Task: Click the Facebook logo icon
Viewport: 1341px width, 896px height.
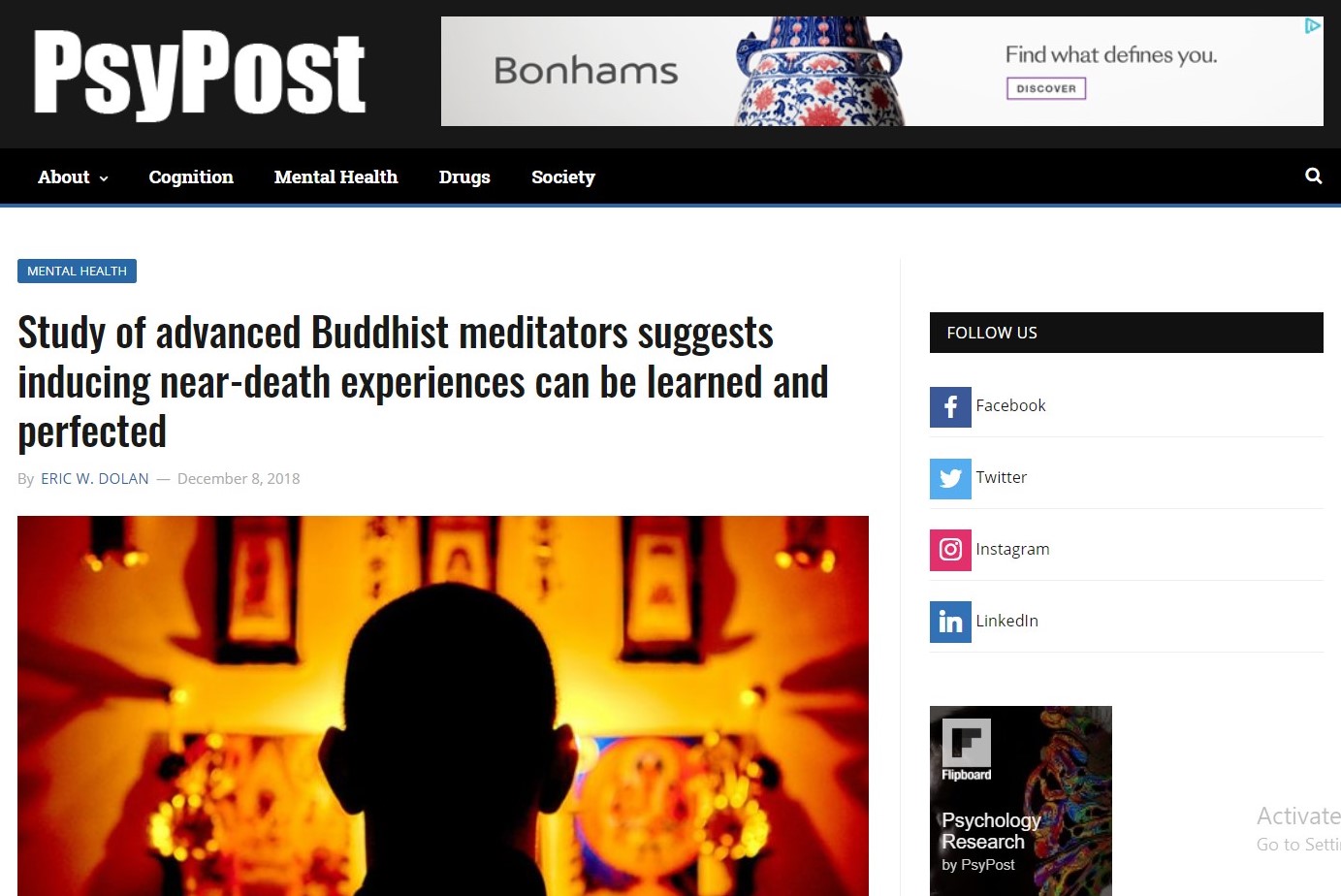Action: pos(950,407)
